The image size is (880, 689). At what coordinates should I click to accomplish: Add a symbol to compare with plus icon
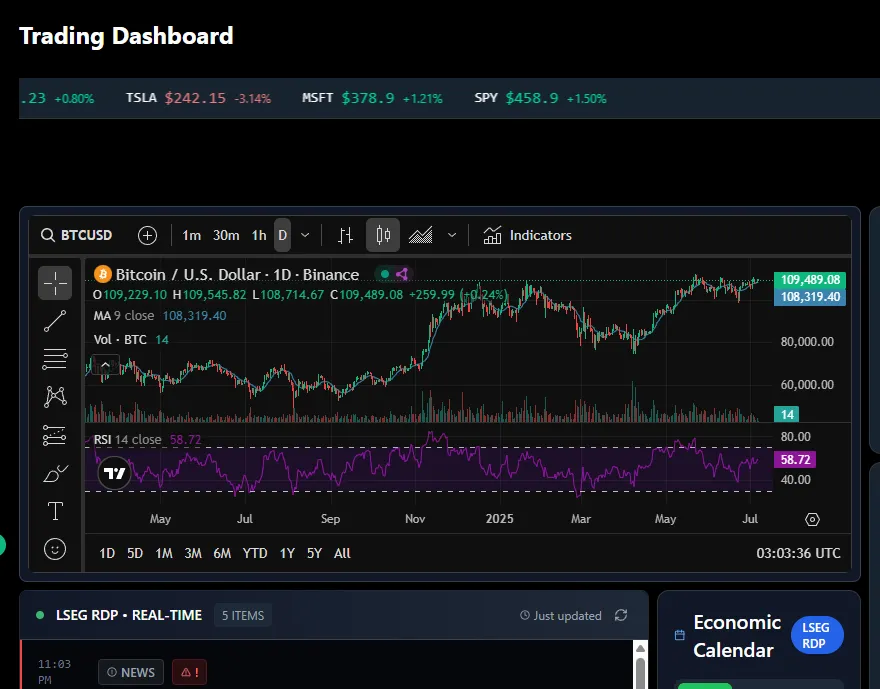pos(148,235)
